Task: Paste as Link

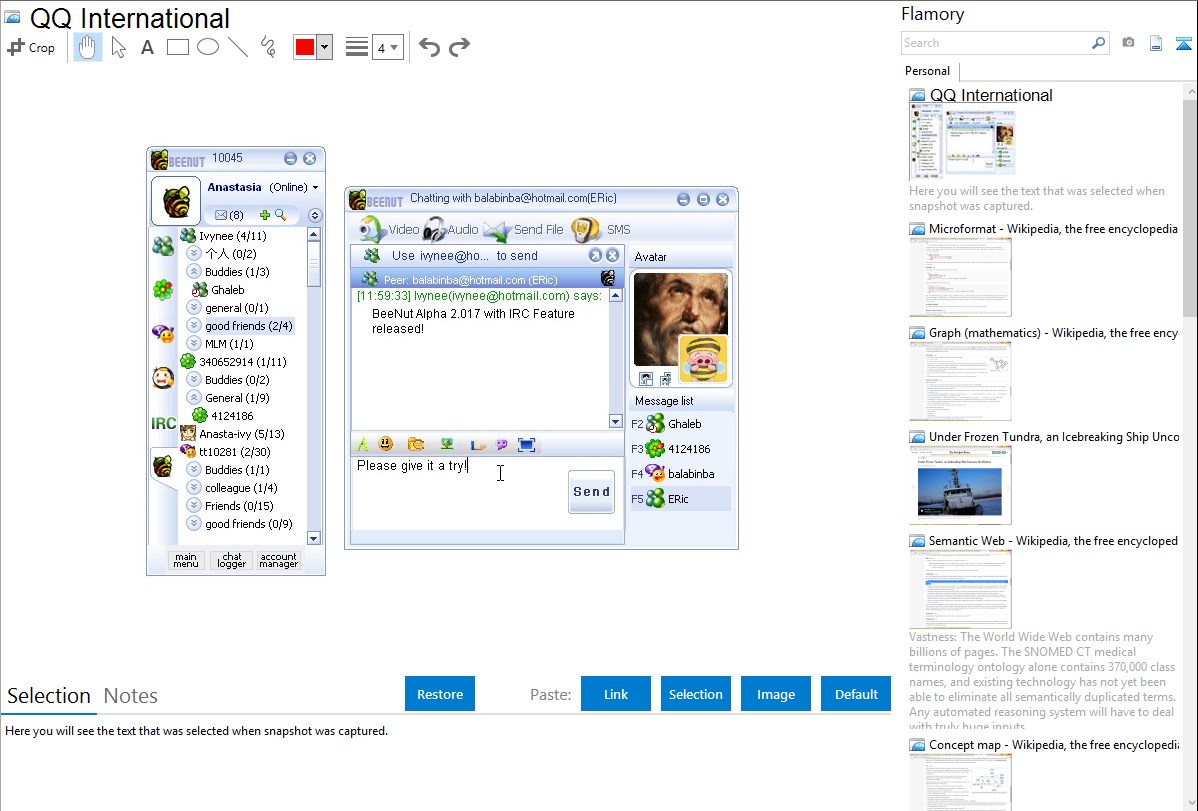Action: click(x=616, y=694)
